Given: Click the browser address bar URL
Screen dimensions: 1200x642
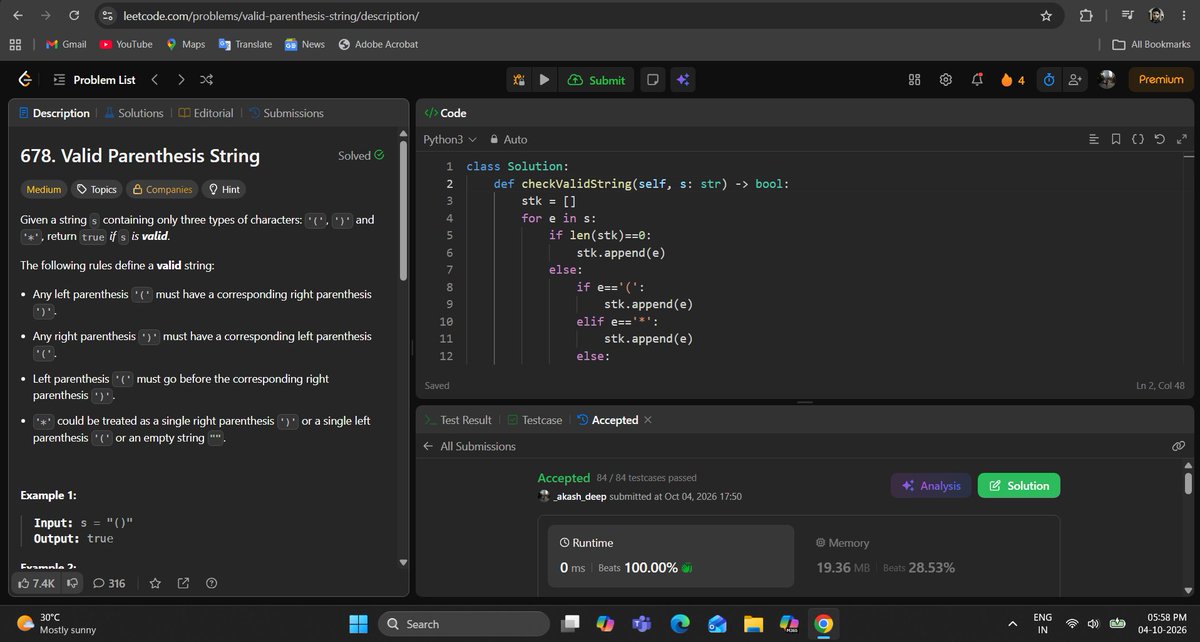Looking at the screenshot, I should [270, 16].
